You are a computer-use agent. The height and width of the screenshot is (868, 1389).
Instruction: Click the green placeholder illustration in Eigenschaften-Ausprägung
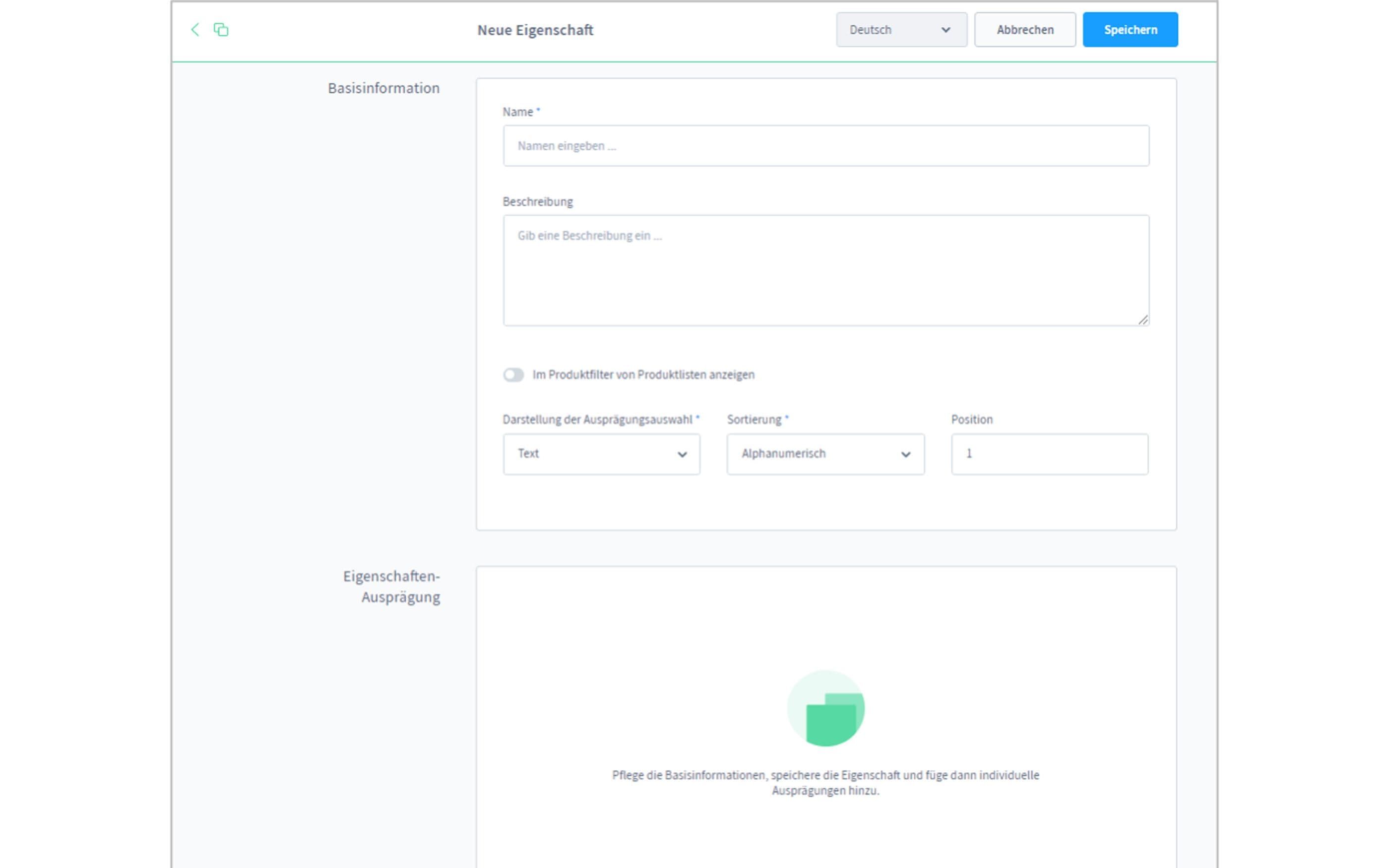[826, 709]
